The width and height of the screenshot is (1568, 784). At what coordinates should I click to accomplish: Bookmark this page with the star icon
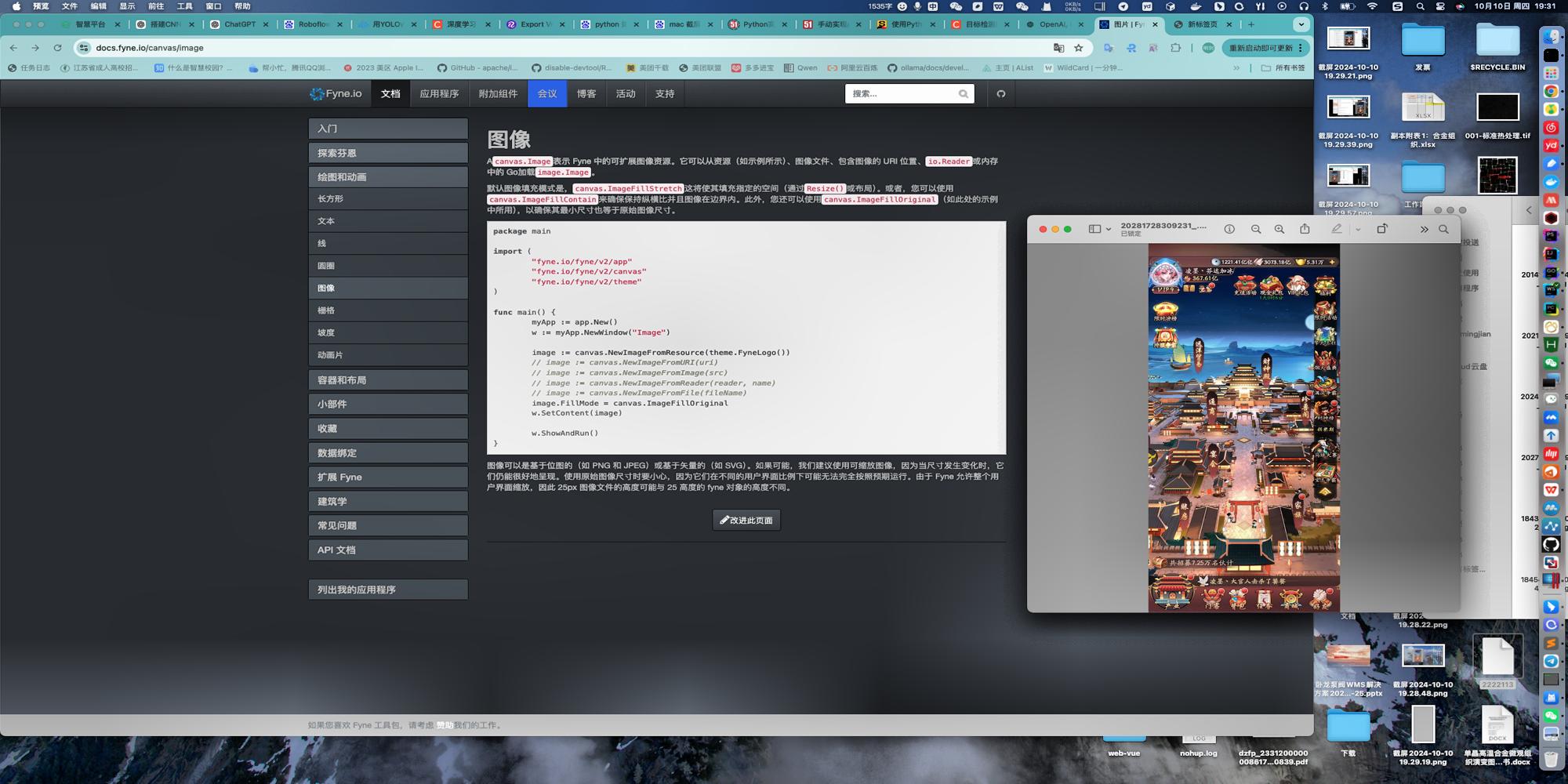coord(1079,48)
